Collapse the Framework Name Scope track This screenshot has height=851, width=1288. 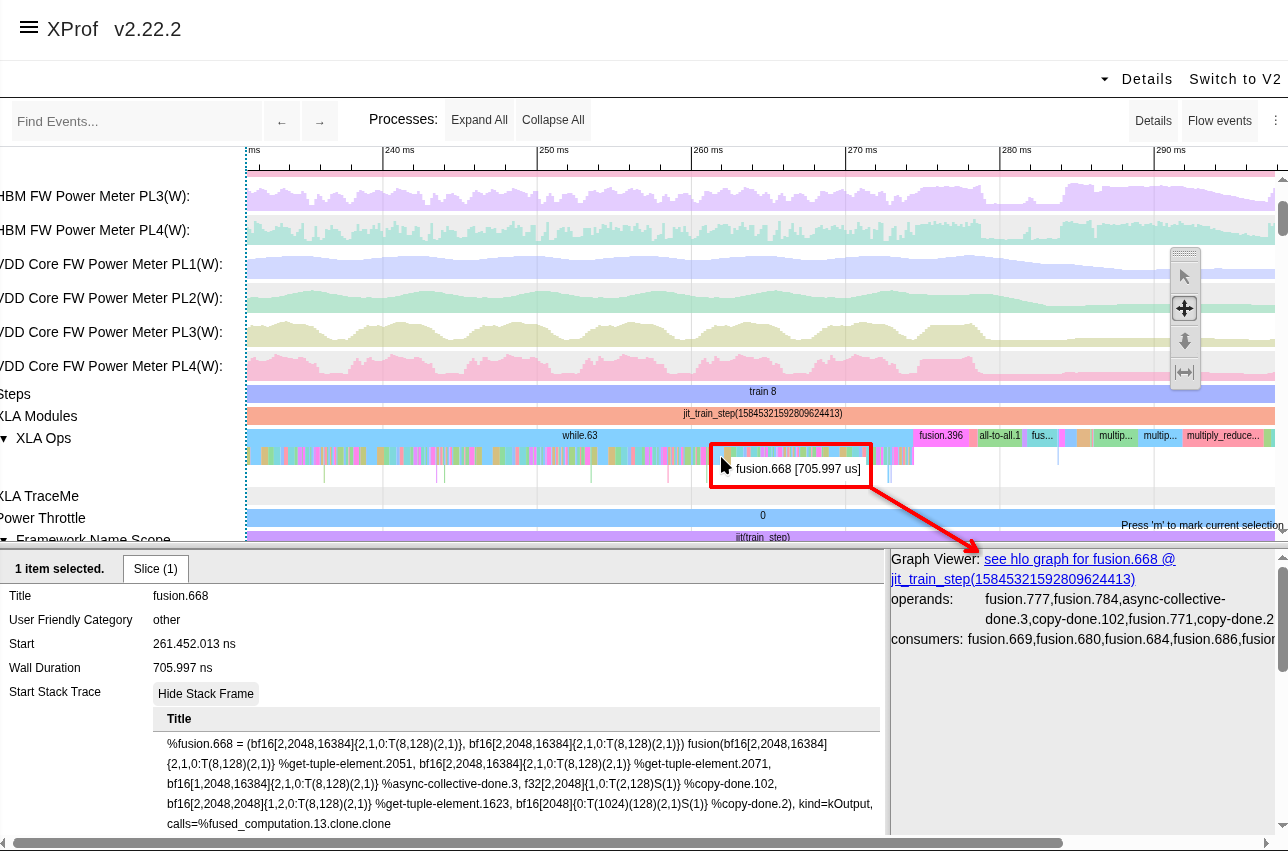point(4,540)
